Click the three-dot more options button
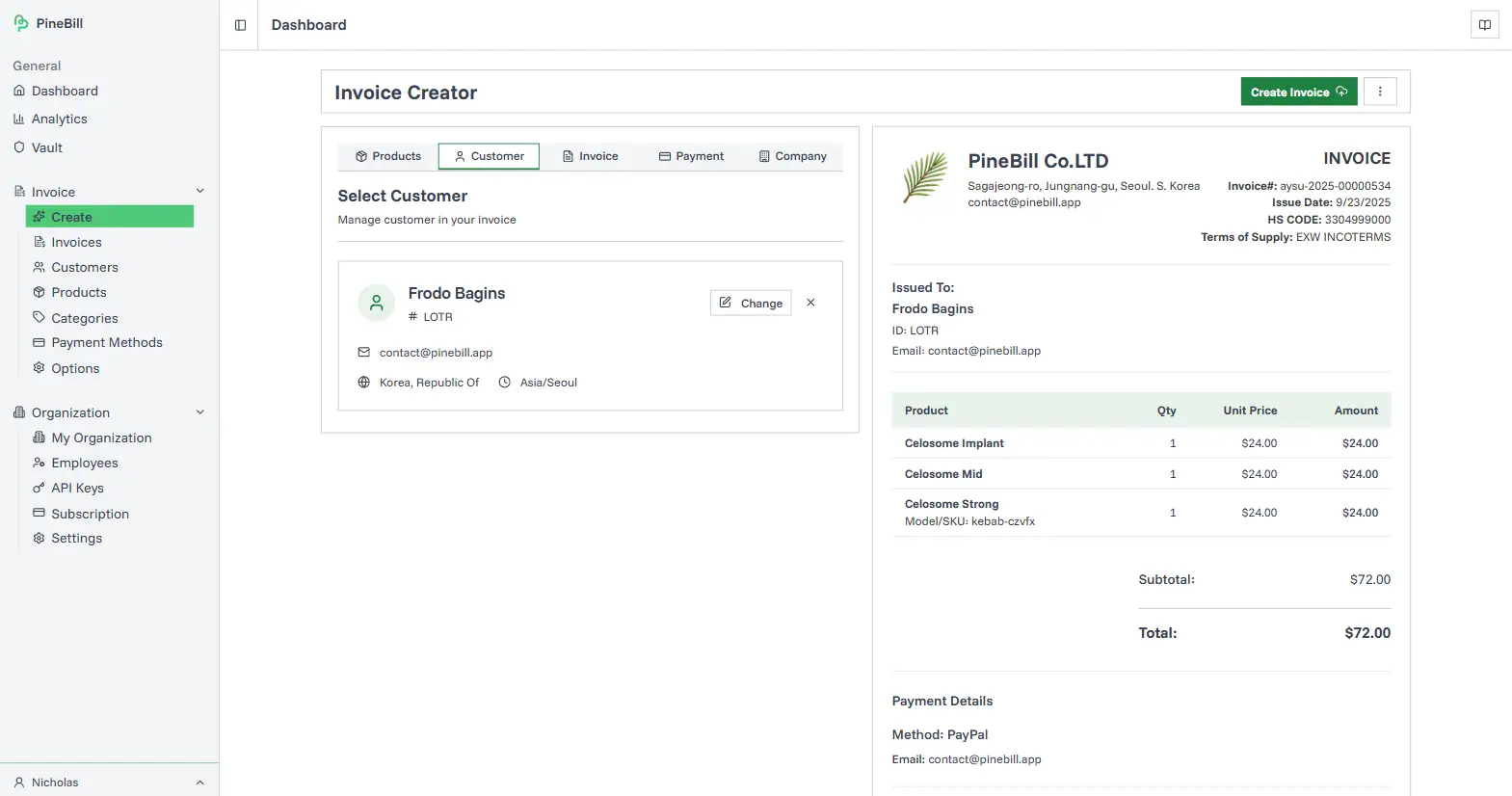Image resolution: width=1512 pixels, height=796 pixels. tap(1380, 92)
